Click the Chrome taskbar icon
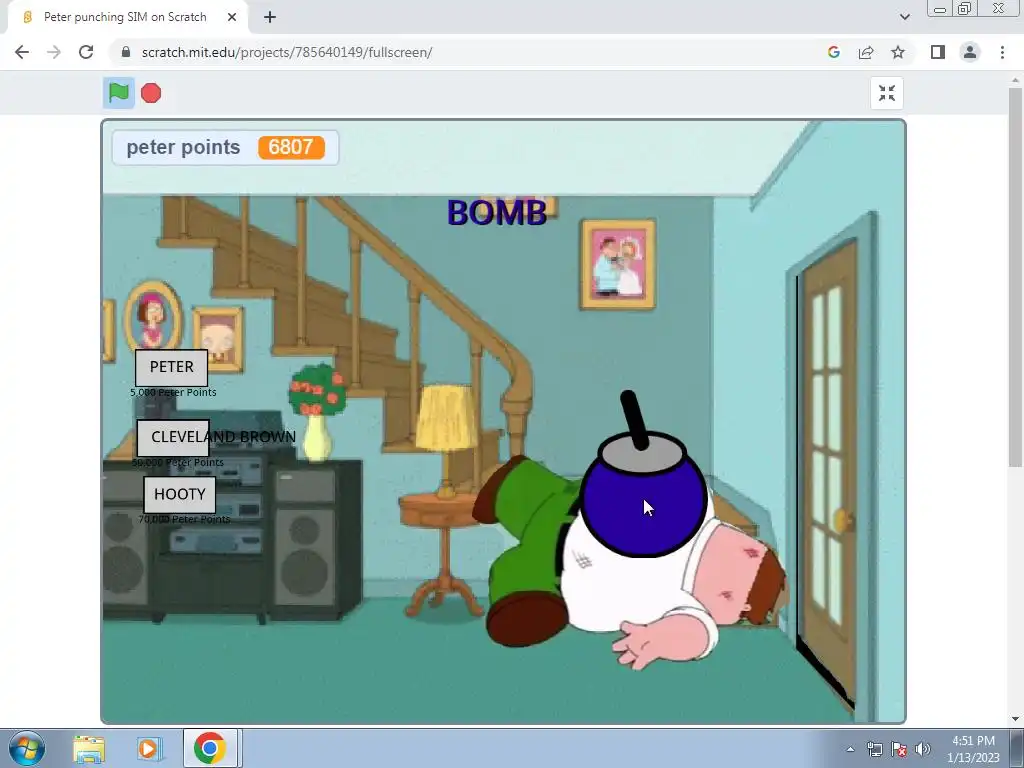This screenshot has width=1024, height=768. click(210, 748)
